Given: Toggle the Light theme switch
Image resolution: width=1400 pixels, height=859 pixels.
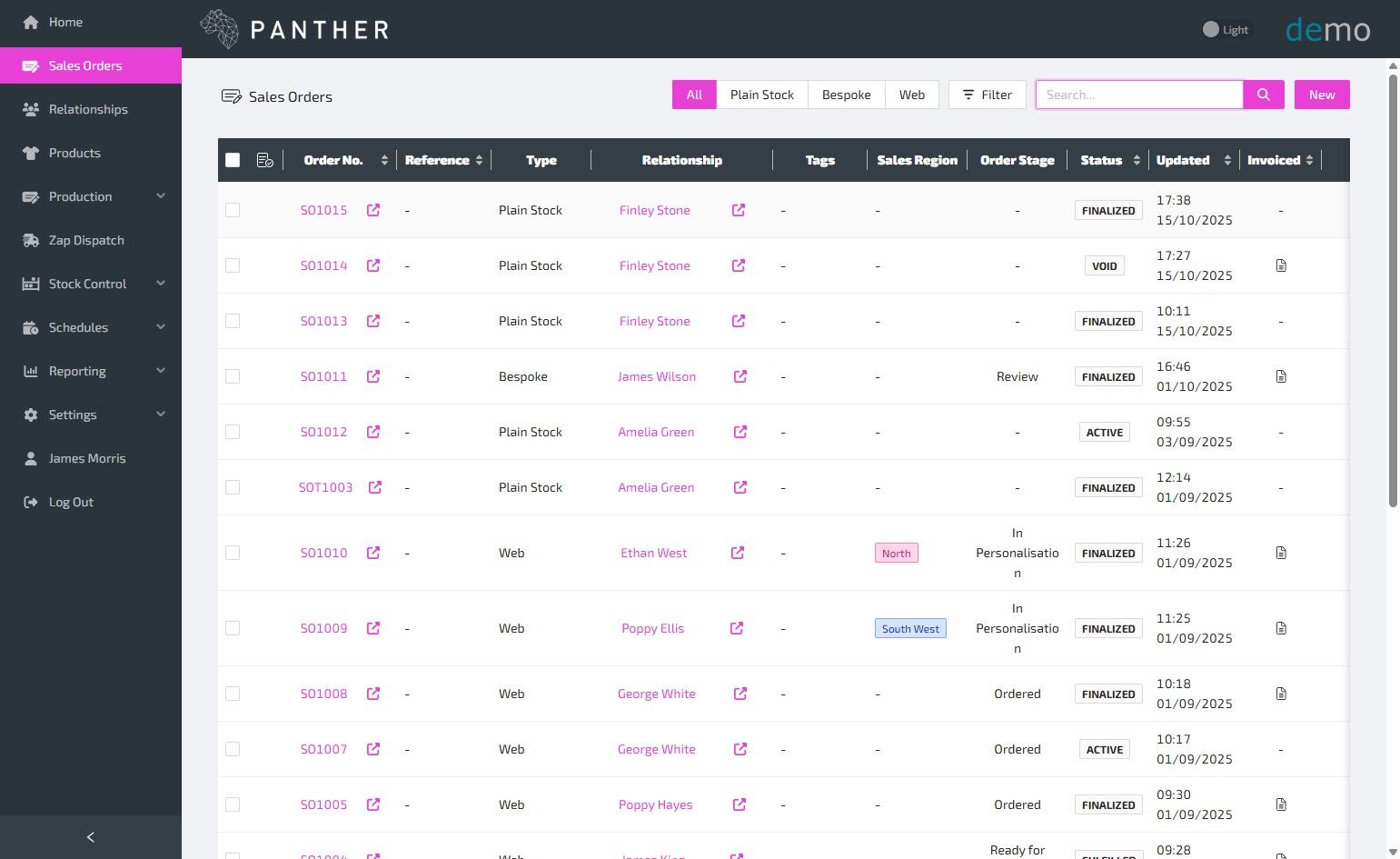Looking at the screenshot, I should click(1226, 29).
